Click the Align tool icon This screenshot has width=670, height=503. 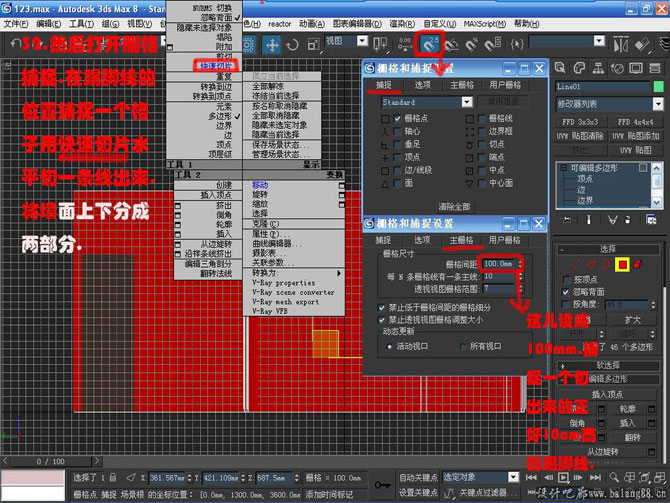641,44
